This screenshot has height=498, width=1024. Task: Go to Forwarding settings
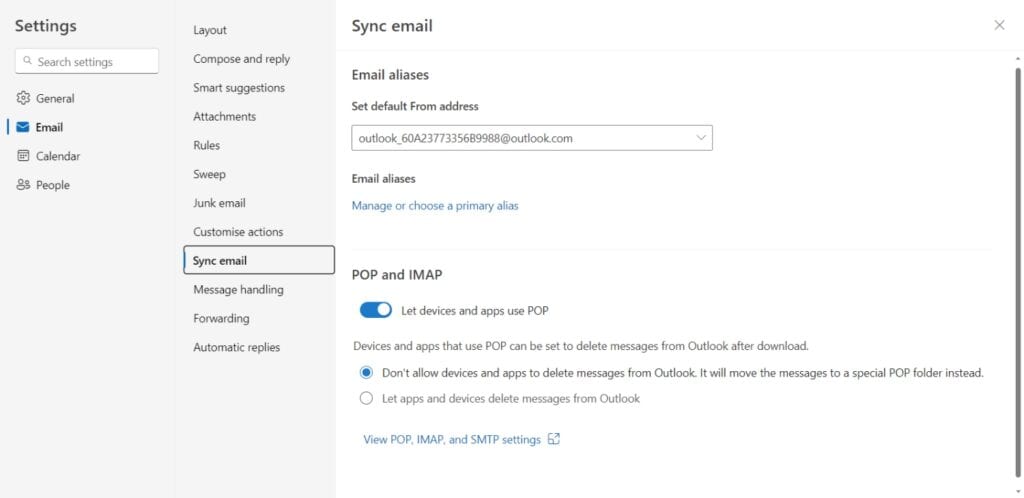(221, 318)
